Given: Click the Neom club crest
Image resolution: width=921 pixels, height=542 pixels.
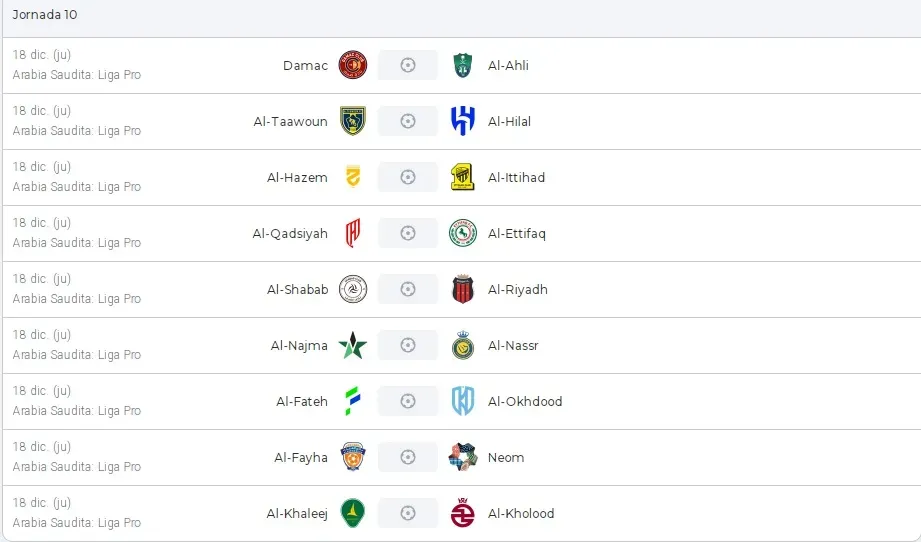Looking at the screenshot, I should [x=463, y=457].
